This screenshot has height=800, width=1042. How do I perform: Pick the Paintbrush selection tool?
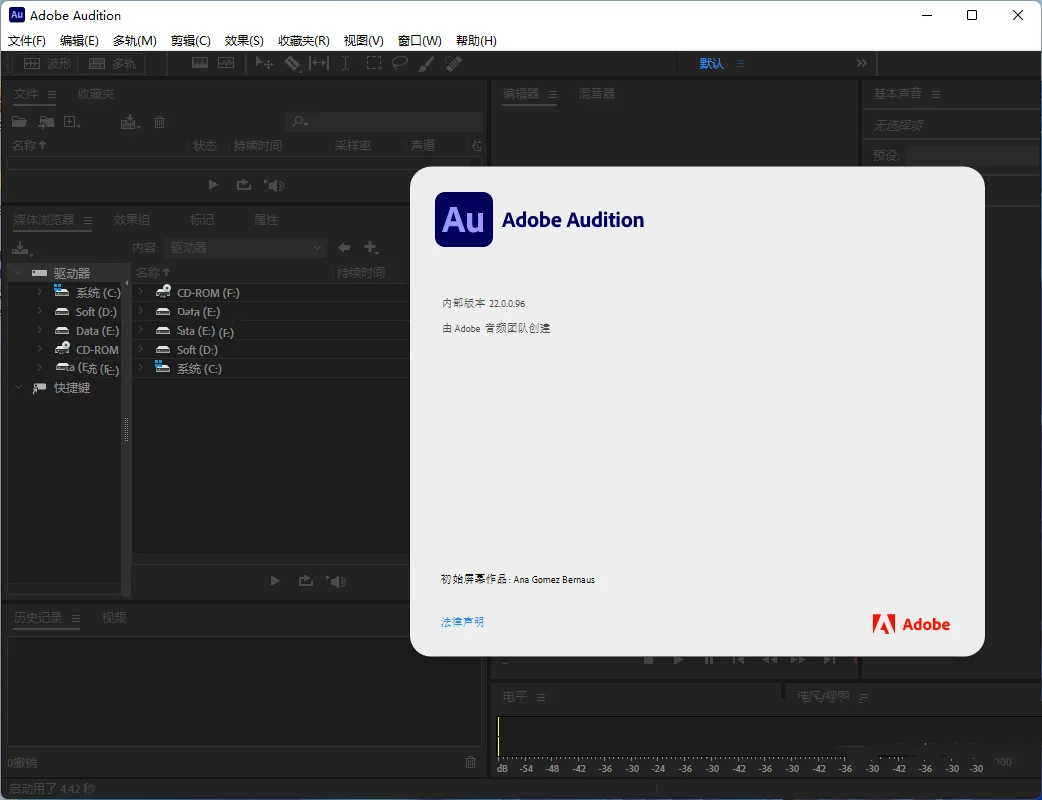pos(426,63)
